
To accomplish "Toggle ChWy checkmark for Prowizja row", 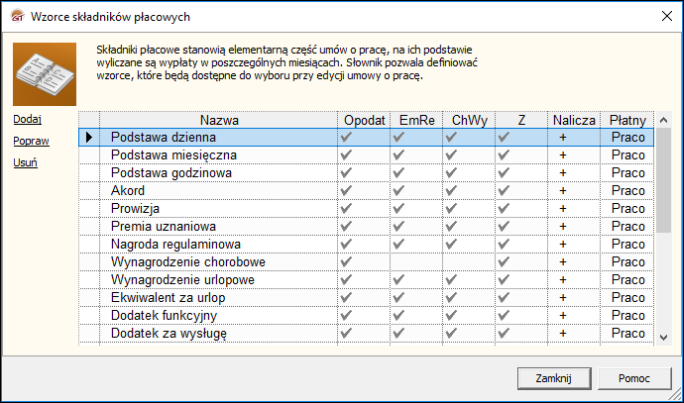I will pos(451,209).
